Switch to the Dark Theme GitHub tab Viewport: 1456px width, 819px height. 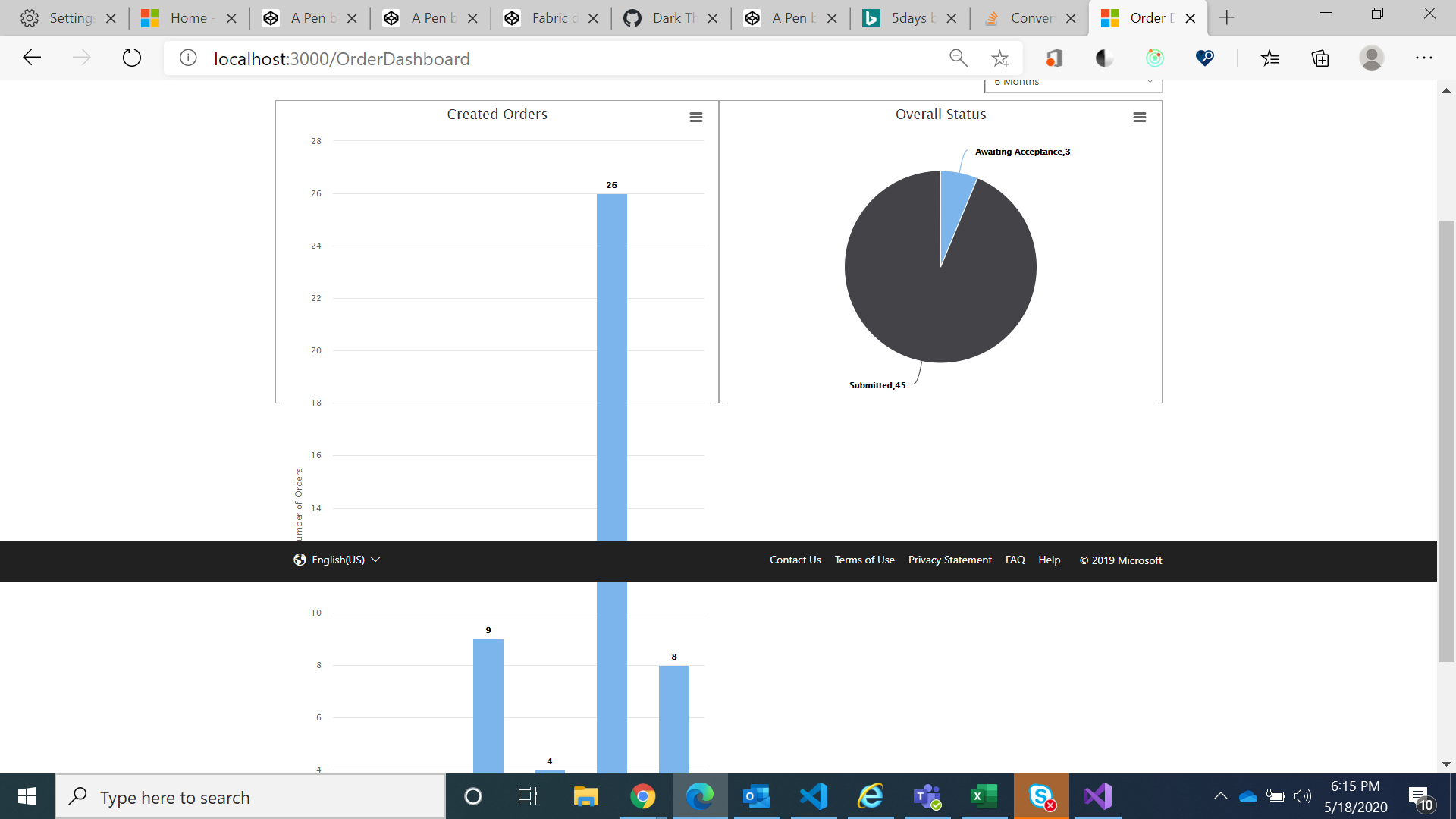(x=673, y=17)
